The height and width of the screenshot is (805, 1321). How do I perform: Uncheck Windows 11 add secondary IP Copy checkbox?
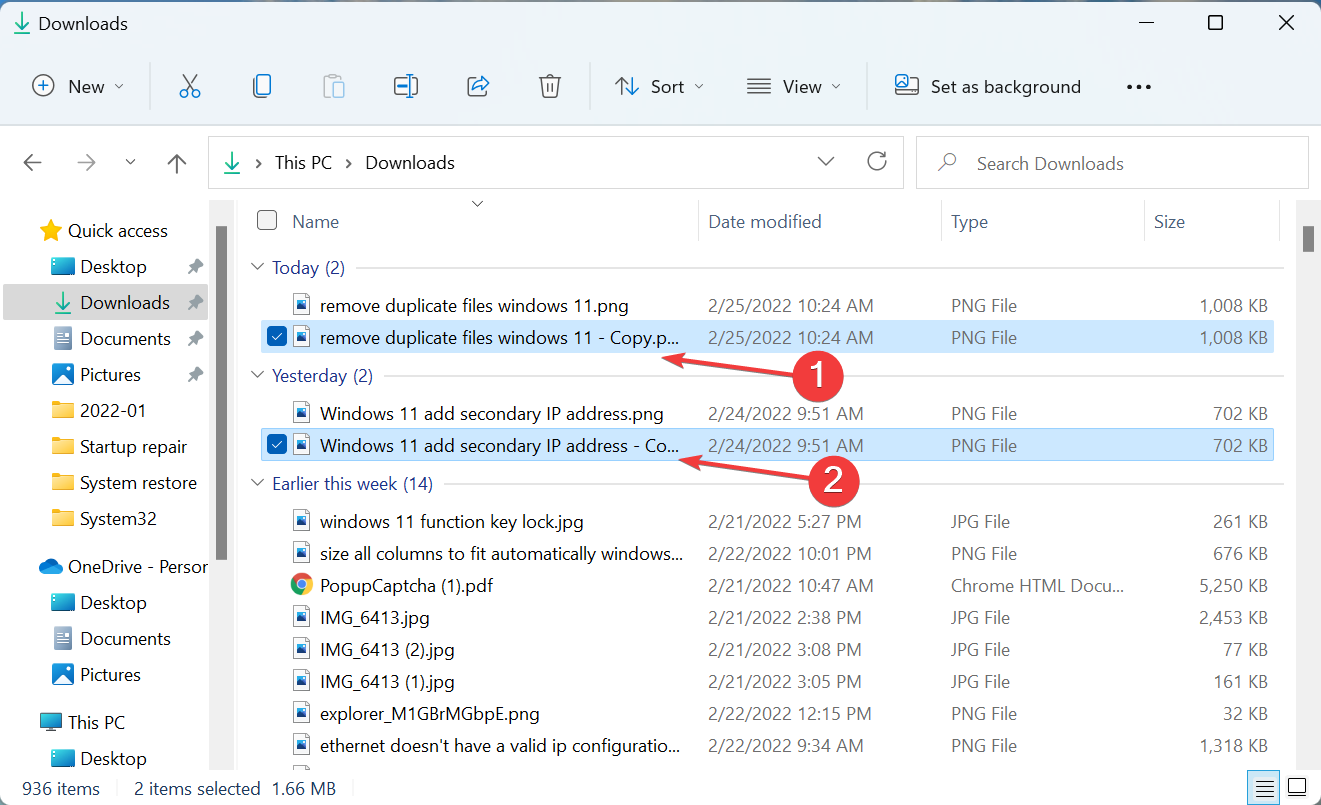tap(278, 445)
